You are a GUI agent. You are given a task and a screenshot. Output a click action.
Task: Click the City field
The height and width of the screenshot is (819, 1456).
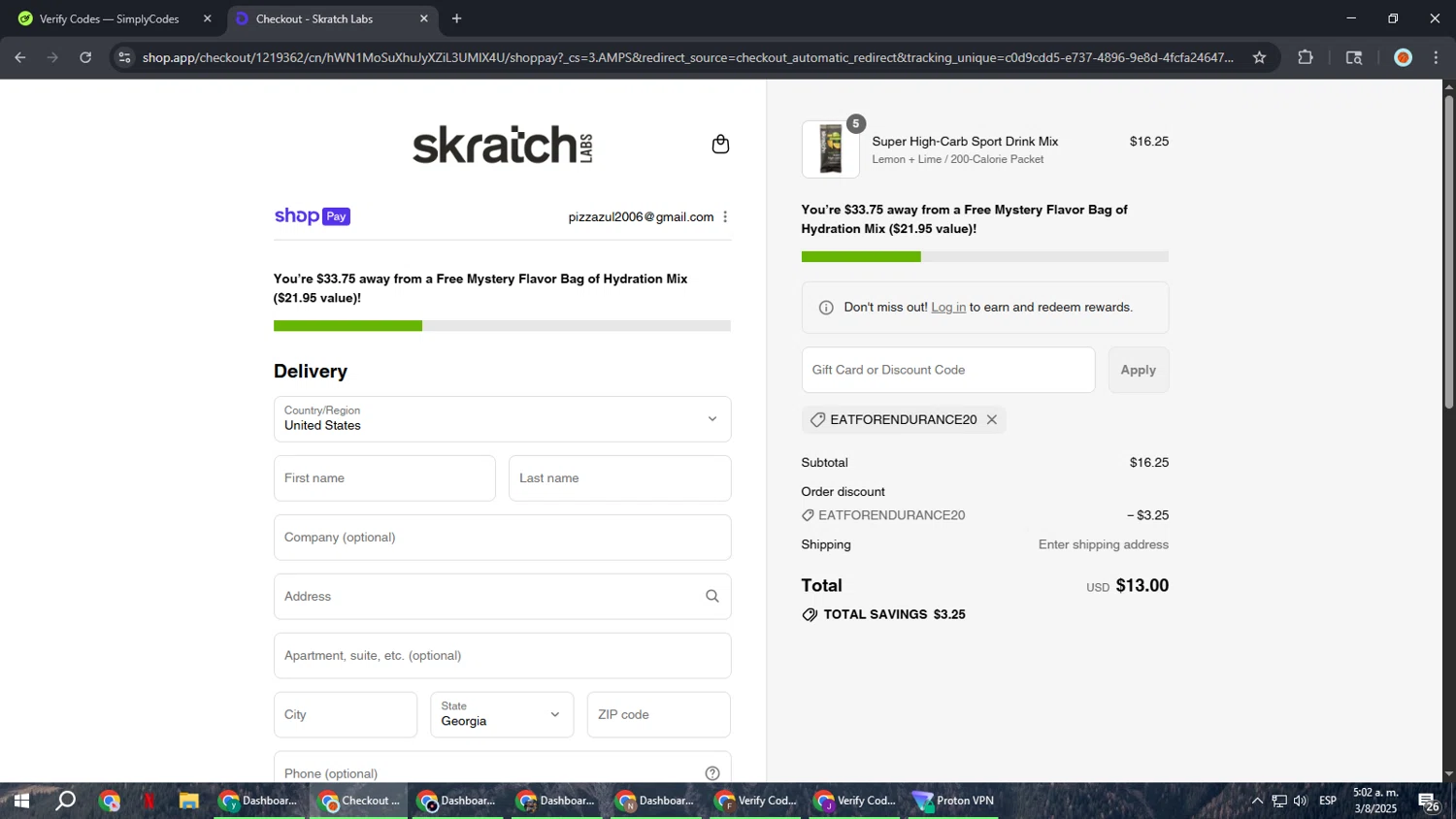click(x=346, y=714)
